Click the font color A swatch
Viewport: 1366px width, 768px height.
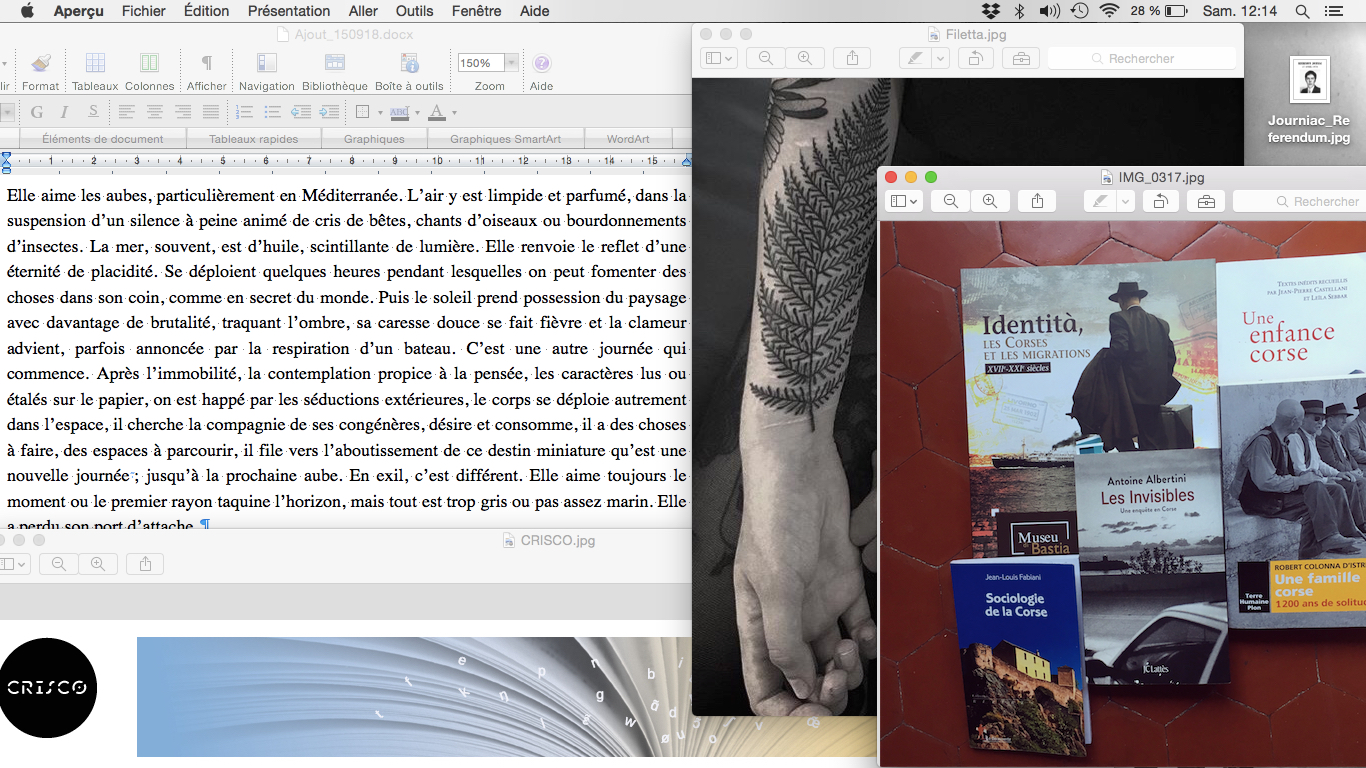(436, 112)
